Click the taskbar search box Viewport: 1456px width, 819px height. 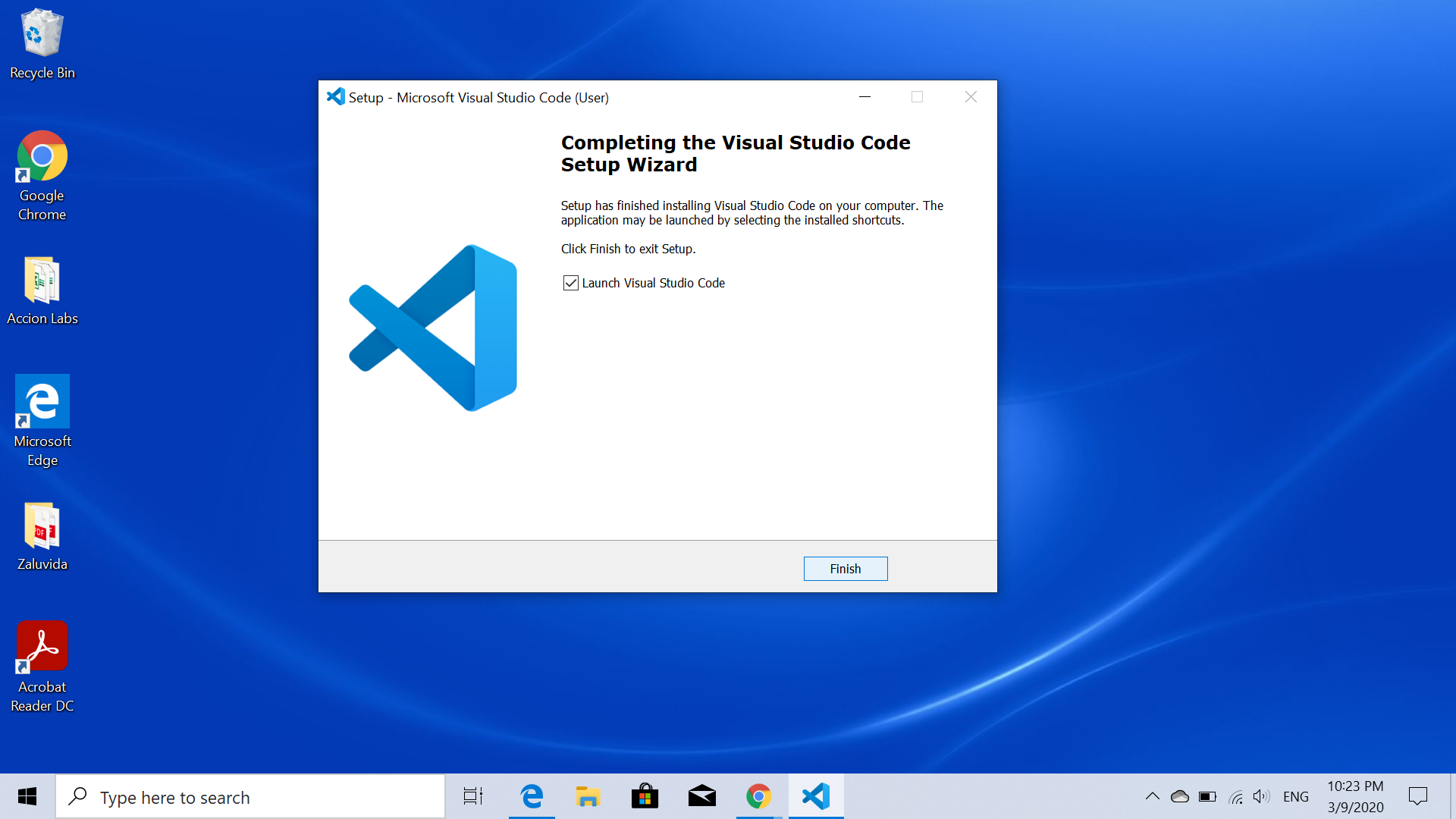250,796
